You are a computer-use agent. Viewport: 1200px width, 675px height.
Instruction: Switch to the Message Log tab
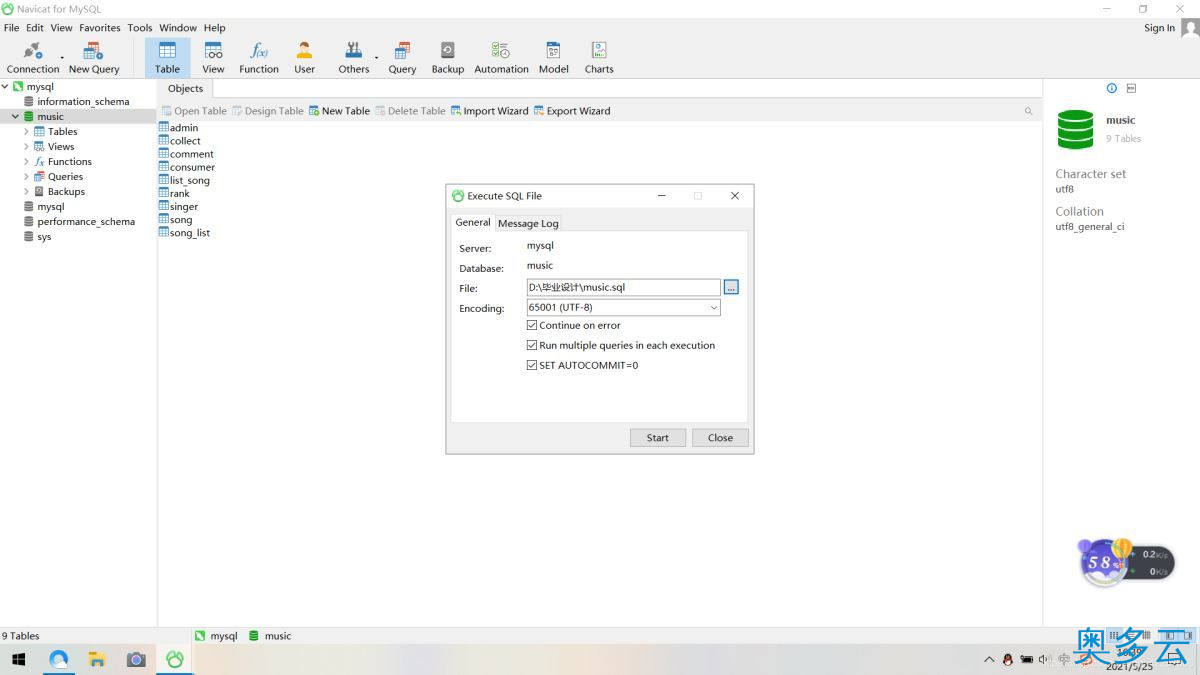point(528,223)
